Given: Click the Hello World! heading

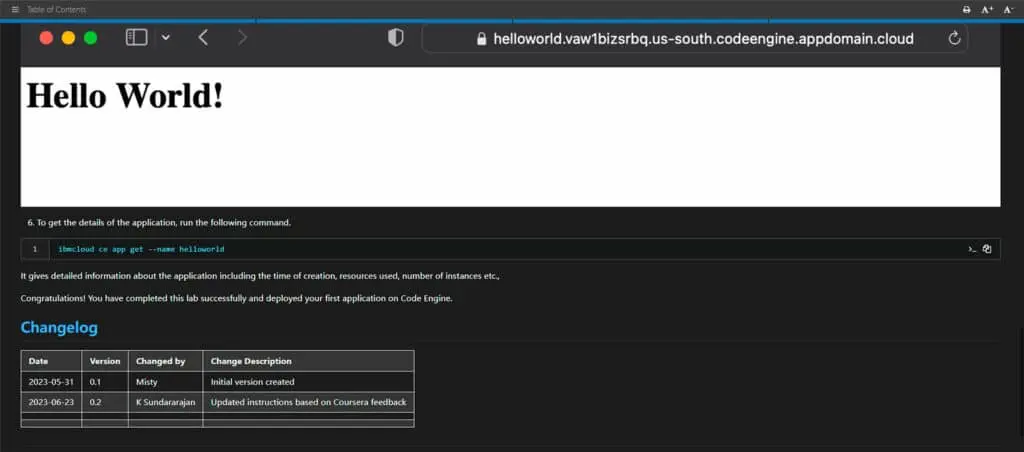Looking at the screenshot, I should point(125,96).
